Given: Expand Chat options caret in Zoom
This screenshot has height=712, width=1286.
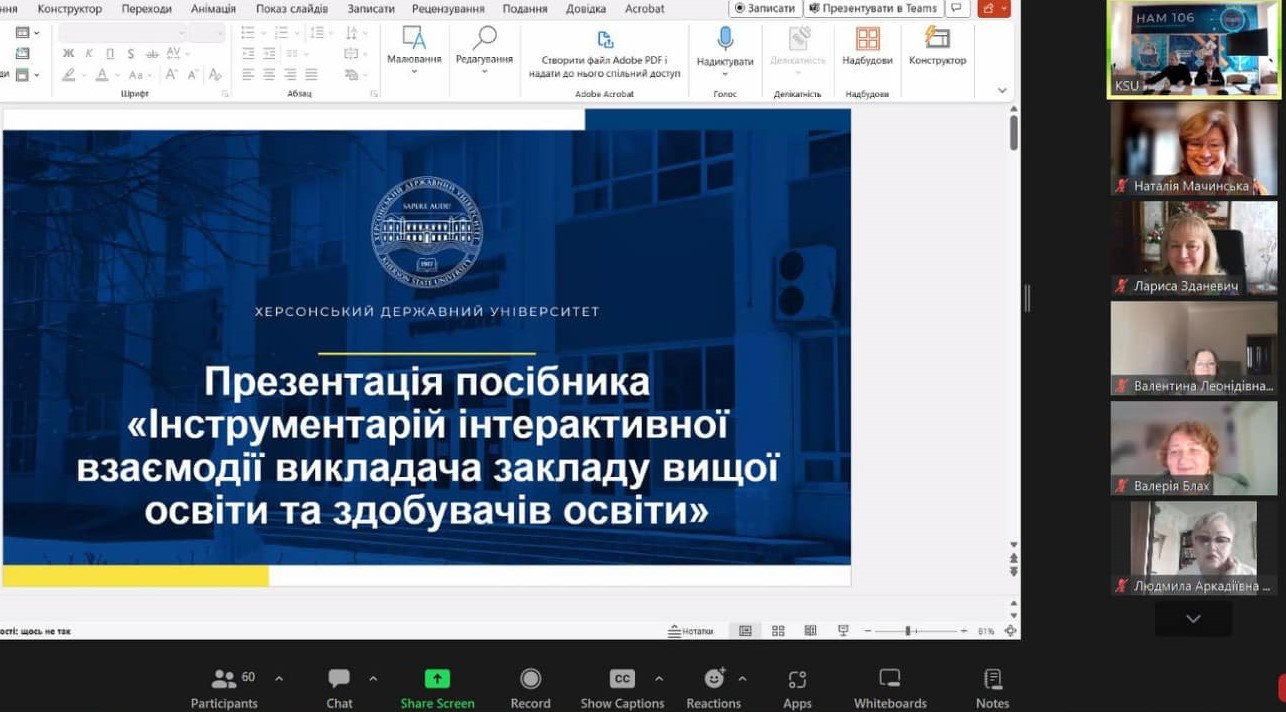Looking at the screenshot, I should point(373,678).
